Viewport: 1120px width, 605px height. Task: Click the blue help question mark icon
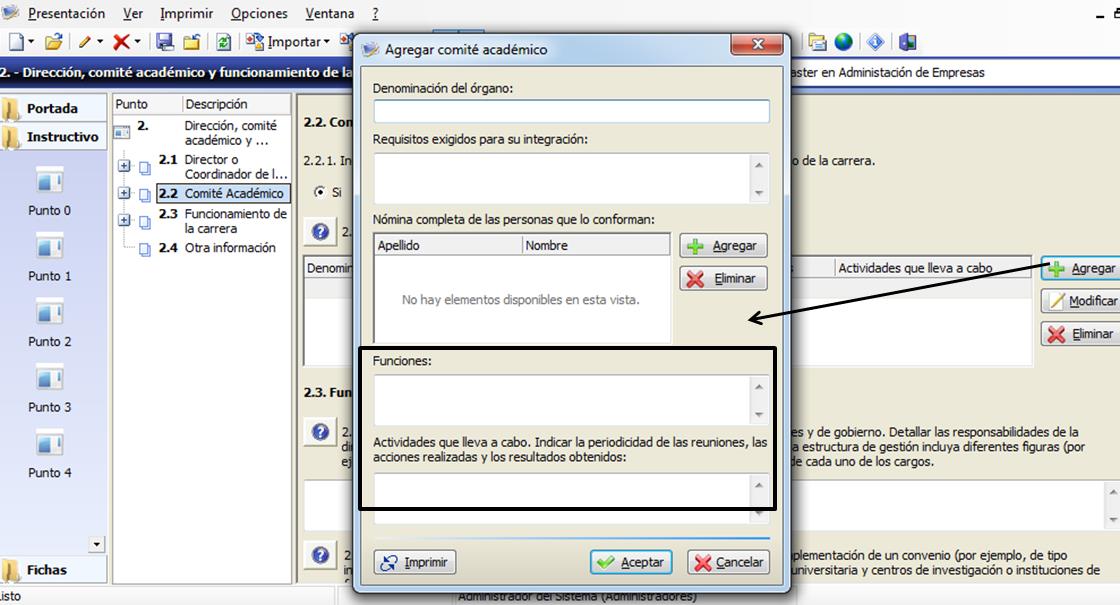click(320, 232)
